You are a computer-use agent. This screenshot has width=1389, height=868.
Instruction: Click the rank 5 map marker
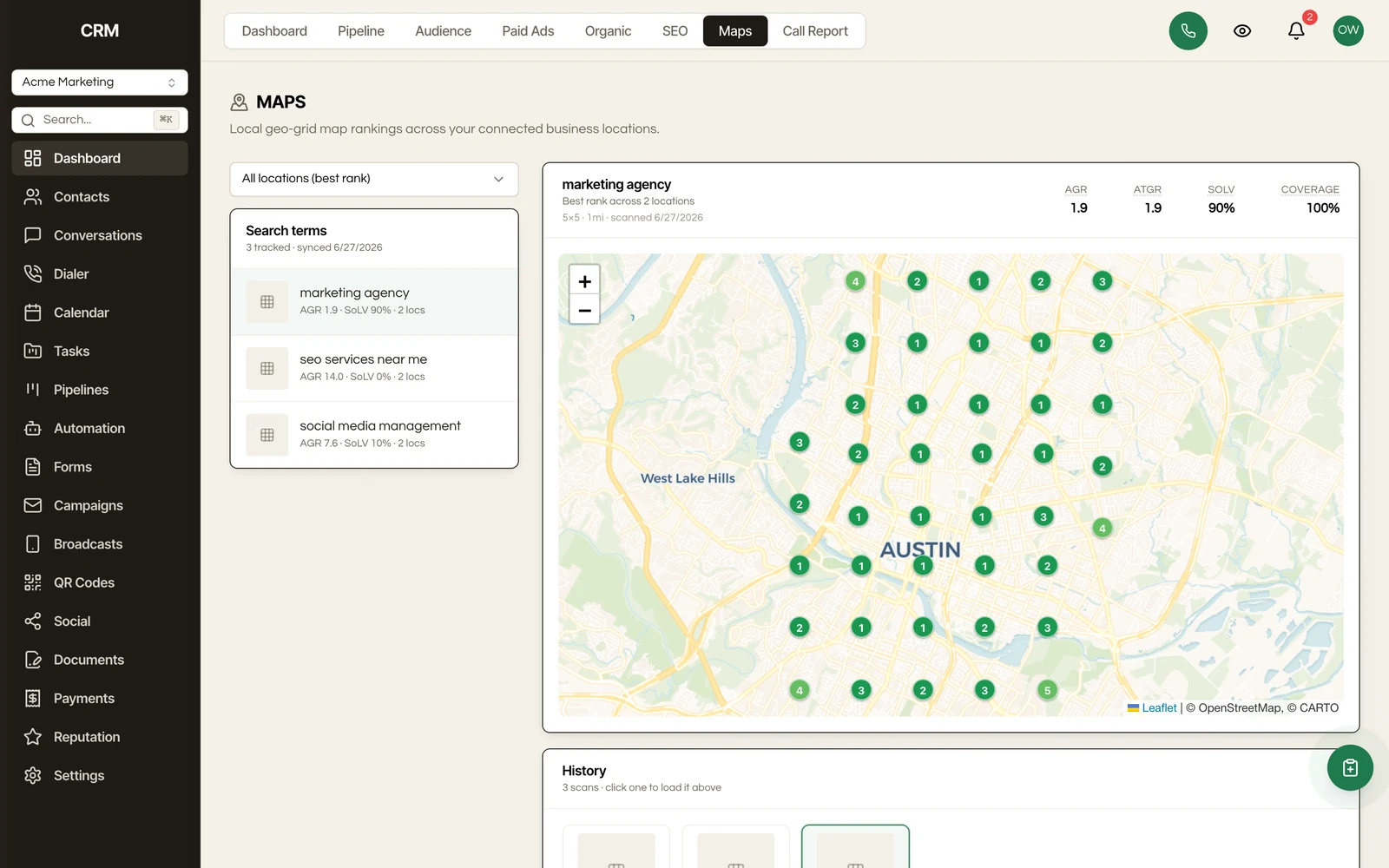[1047, 690]
